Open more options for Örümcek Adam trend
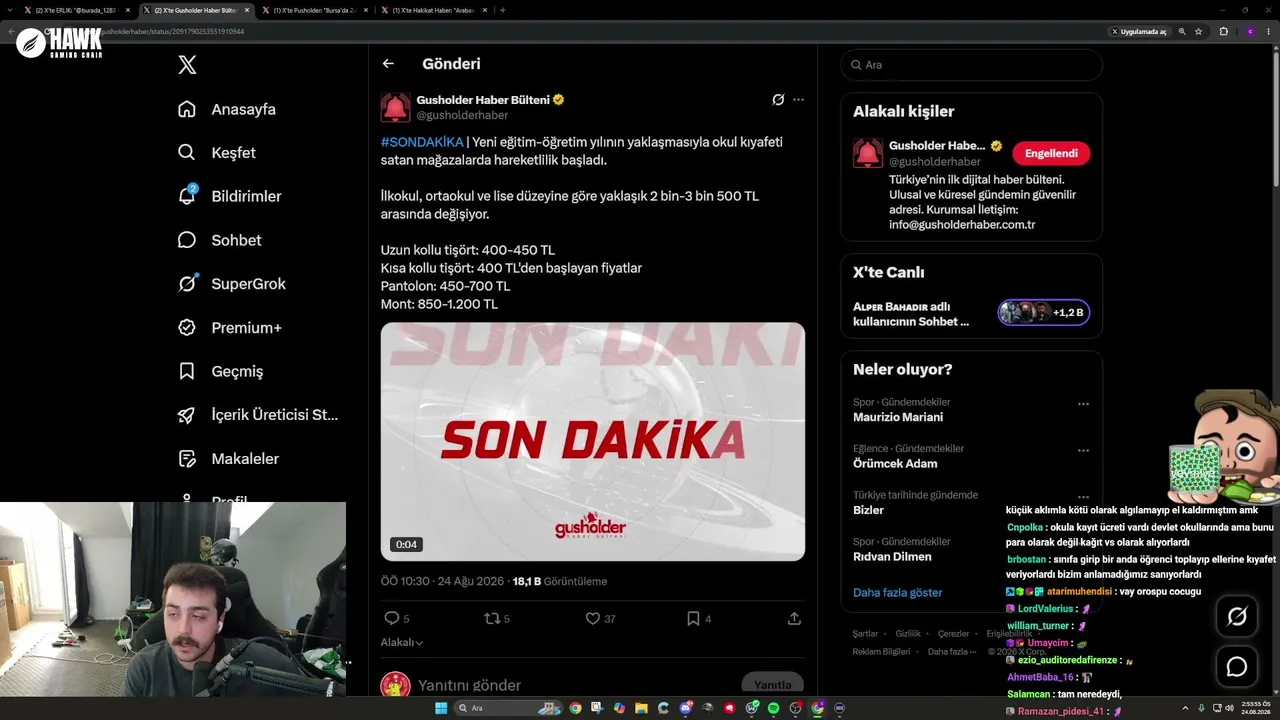 (x=1083, y=451)
